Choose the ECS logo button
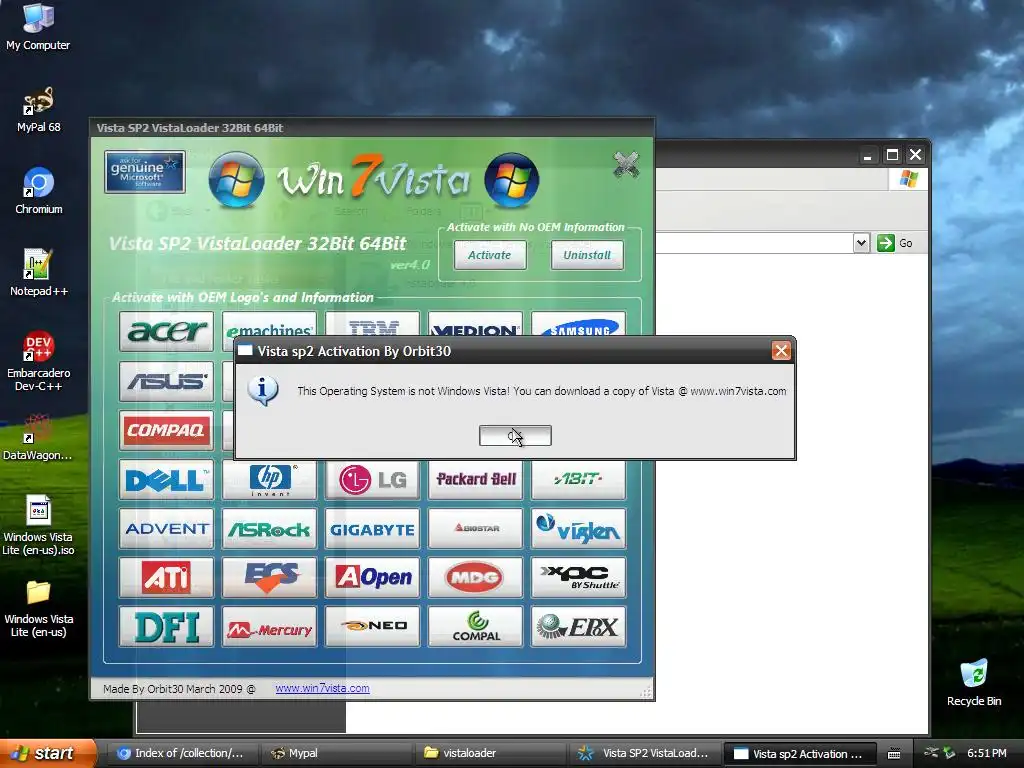 pos(270,577)
